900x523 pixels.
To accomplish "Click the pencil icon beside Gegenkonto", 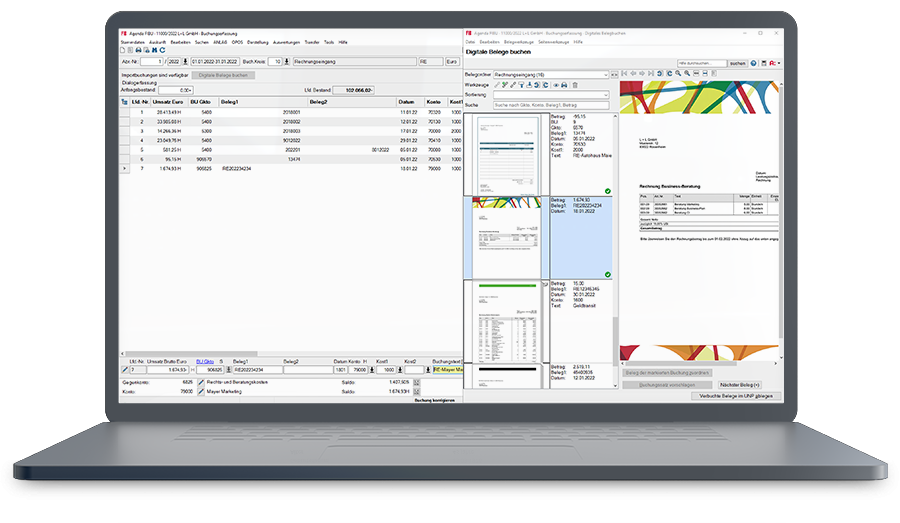I will pyautogui.click(x=201, y=382).
